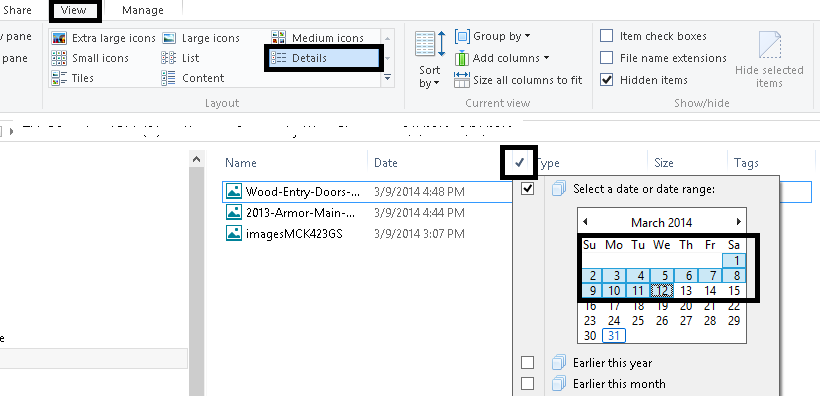Click Hide selected items button
The height and width of the screenshot is (396, 820).
[x=769, y=59]
